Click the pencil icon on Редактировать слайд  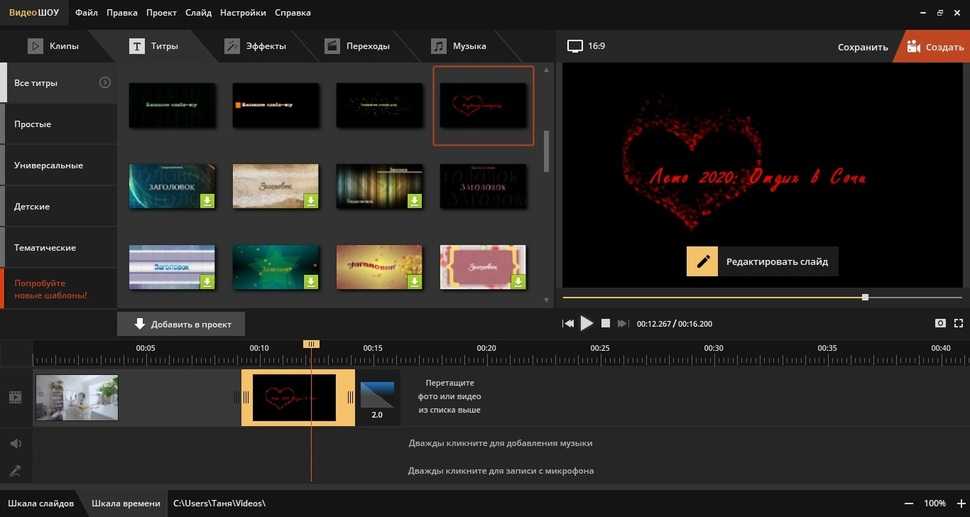tap(702, 261)
